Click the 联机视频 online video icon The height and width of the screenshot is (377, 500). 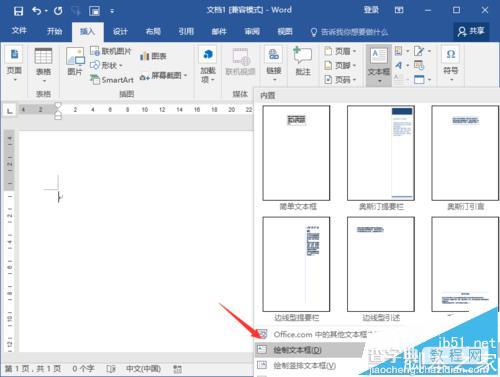(240, 62)
